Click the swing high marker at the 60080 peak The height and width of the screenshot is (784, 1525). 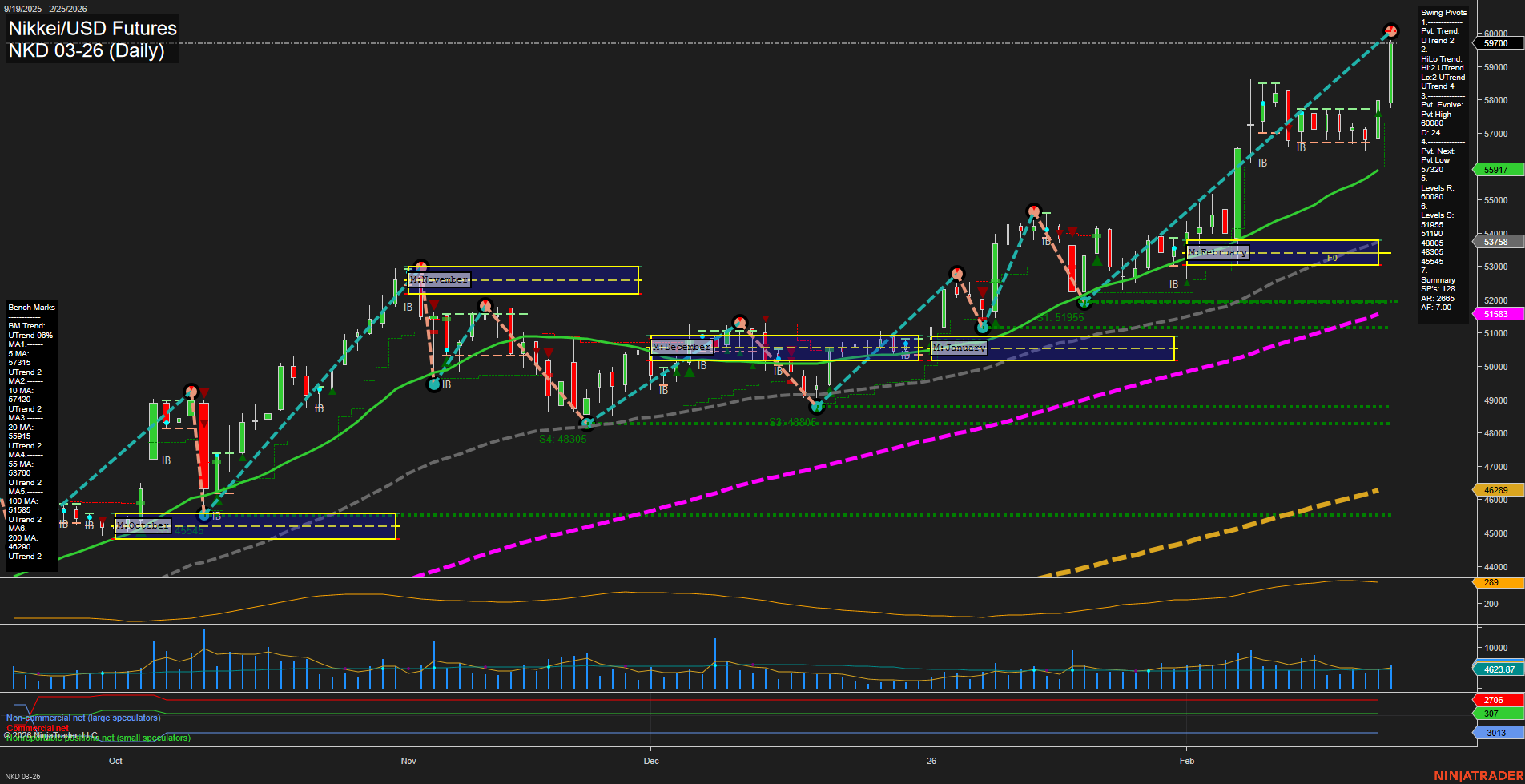1391,31
